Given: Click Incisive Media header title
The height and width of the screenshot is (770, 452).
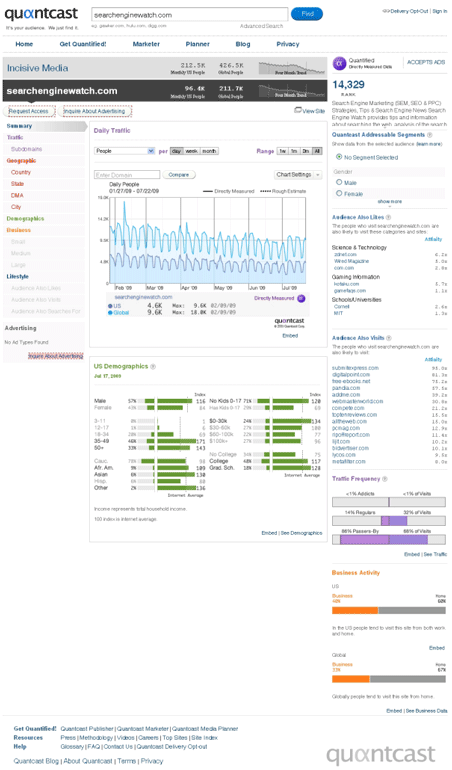Looking at the screenshot, I should pyautogui.click(x=37, y=68).
